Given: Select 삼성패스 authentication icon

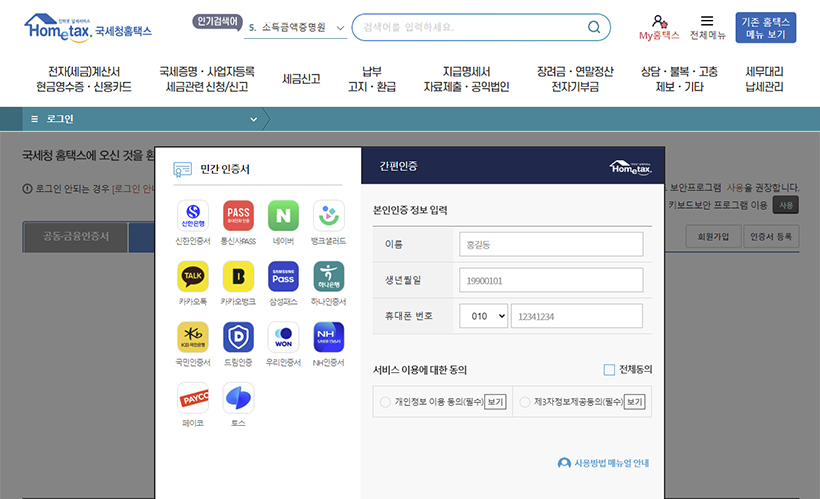Looking at the screenshot, I should (283, 276).
